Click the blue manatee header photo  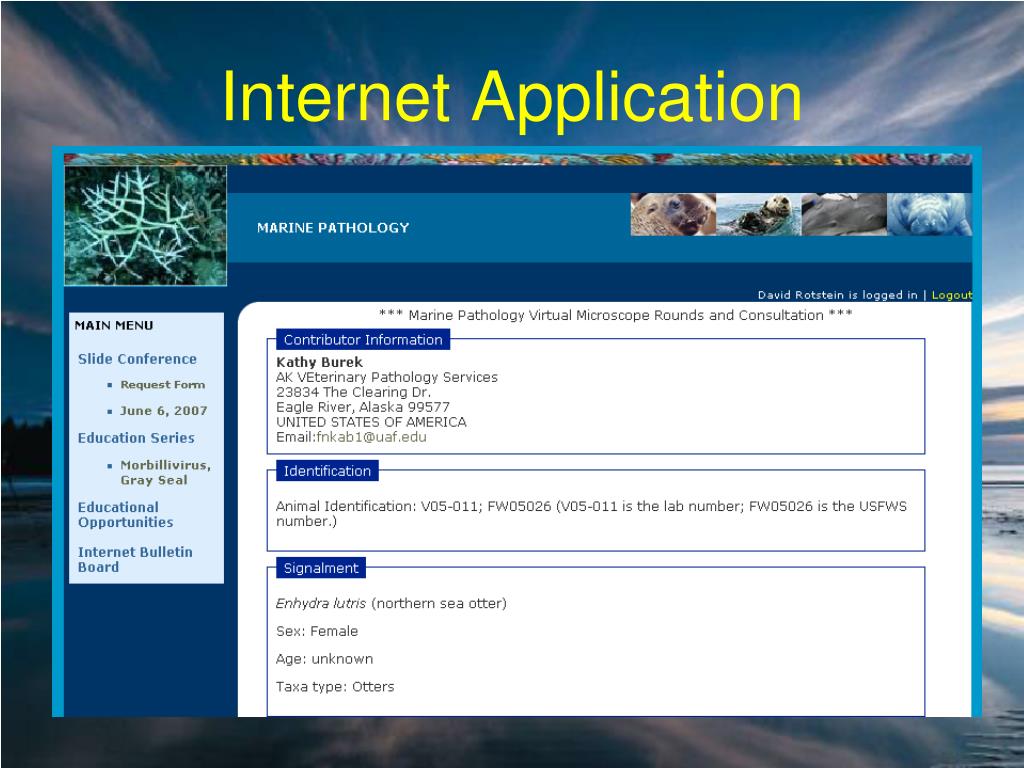[x=929, y=214]
